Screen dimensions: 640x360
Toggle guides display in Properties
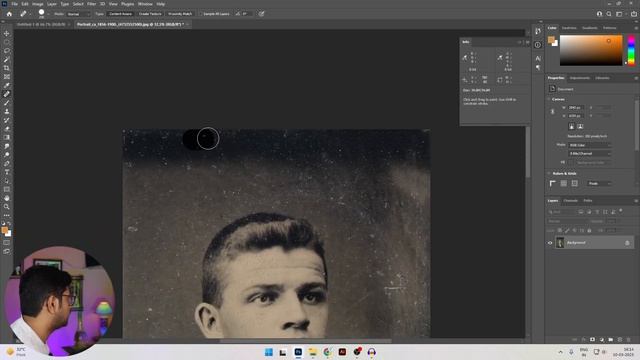575,184
